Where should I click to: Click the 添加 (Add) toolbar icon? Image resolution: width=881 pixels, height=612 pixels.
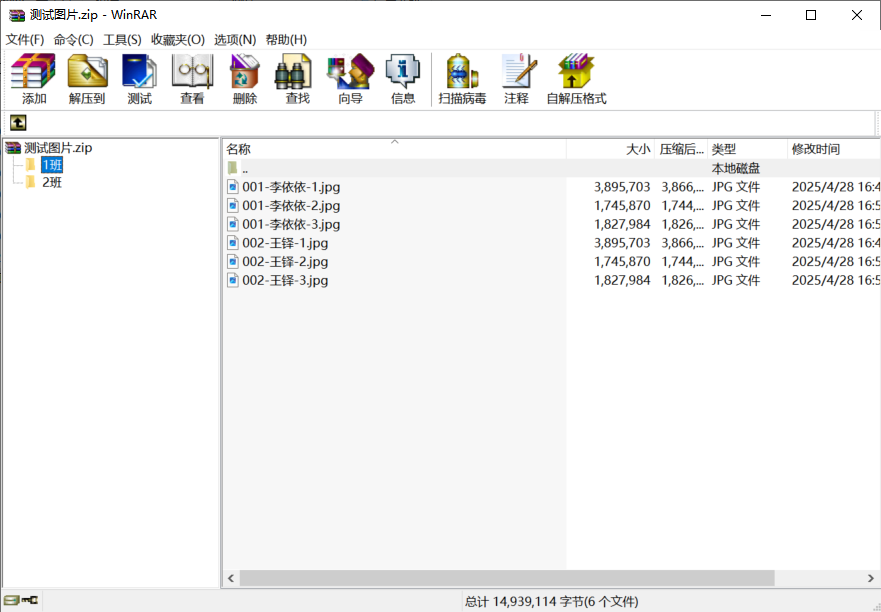click(x=34, y=79)
